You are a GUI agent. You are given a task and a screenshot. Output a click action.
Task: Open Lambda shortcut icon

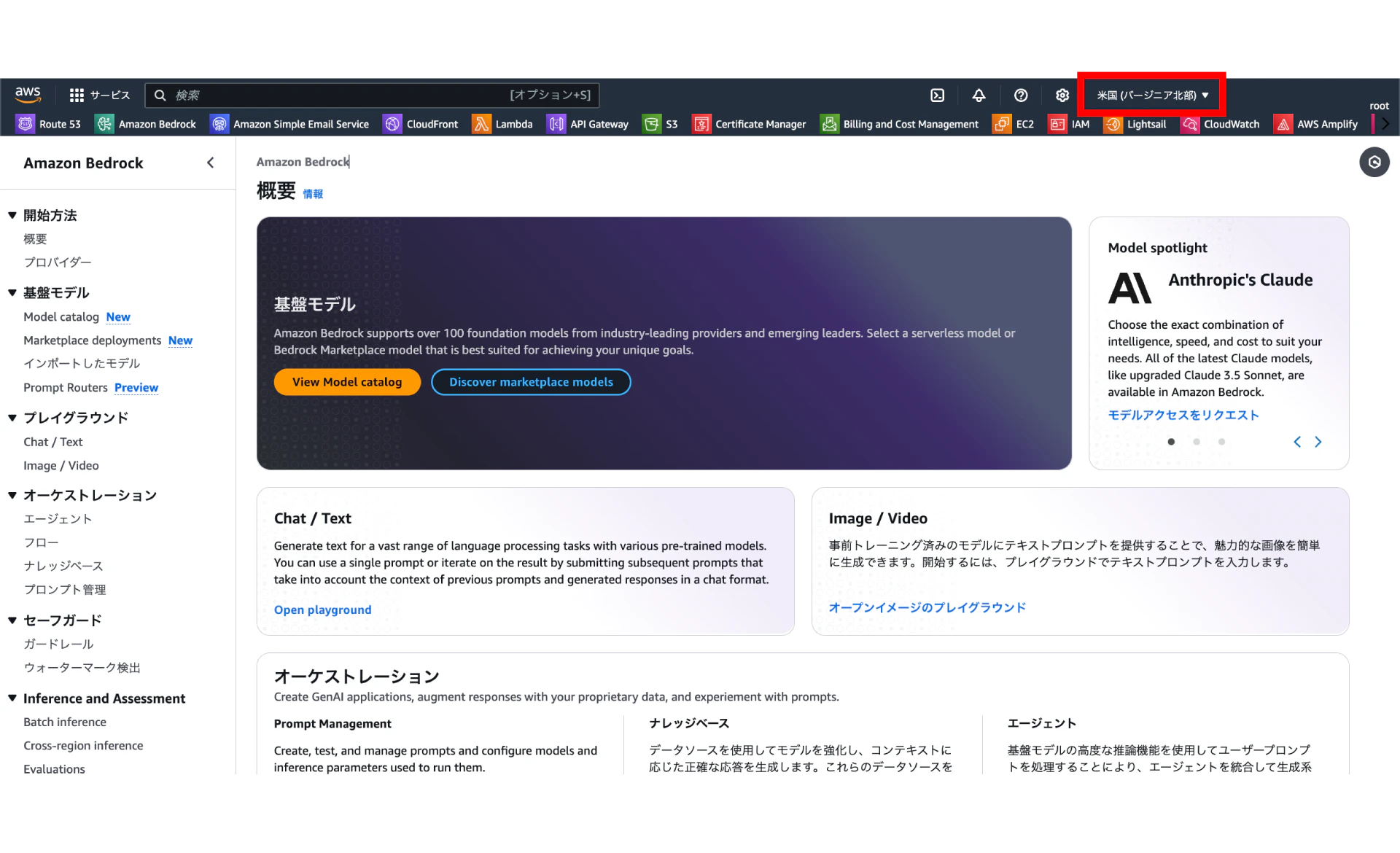point(481,124)
